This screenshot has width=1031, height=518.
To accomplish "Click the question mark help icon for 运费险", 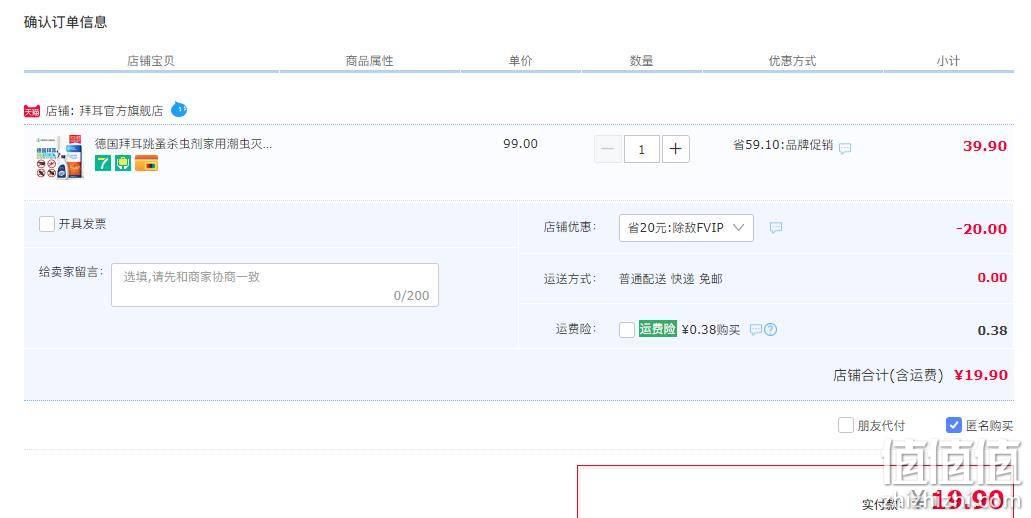I will pos(771,329).
